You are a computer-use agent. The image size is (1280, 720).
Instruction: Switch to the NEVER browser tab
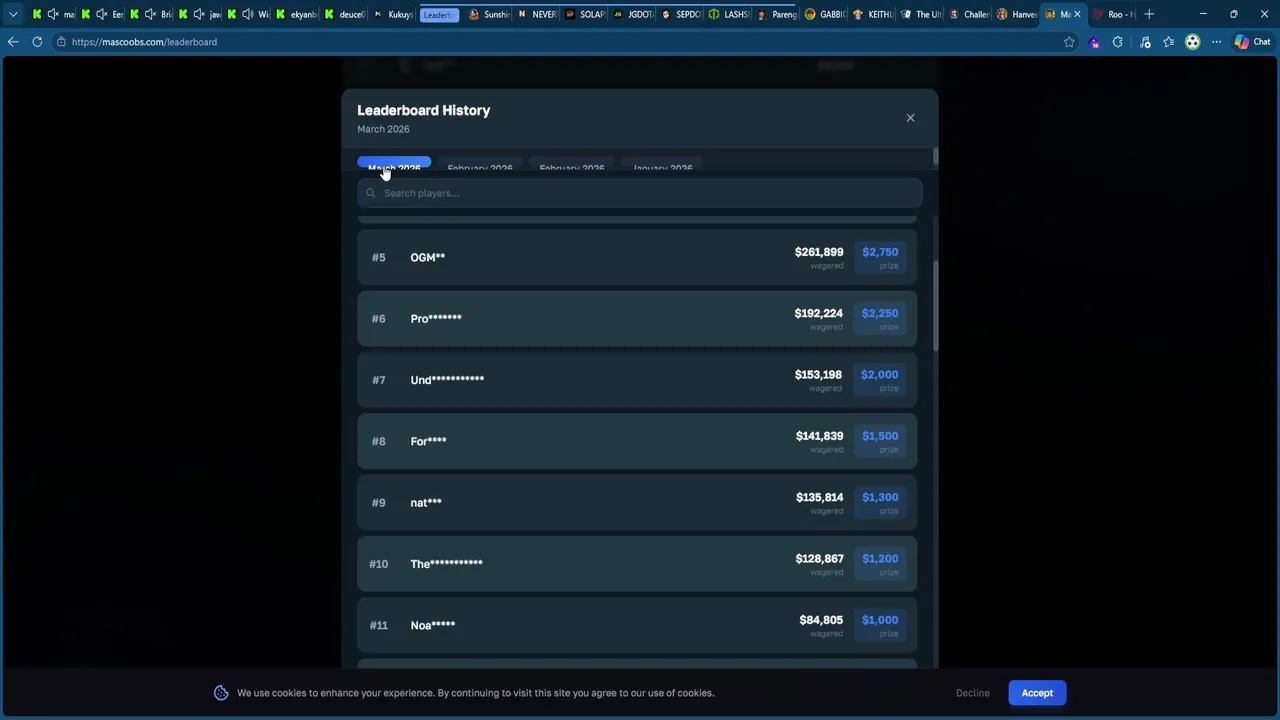click(x=538, y=14)
